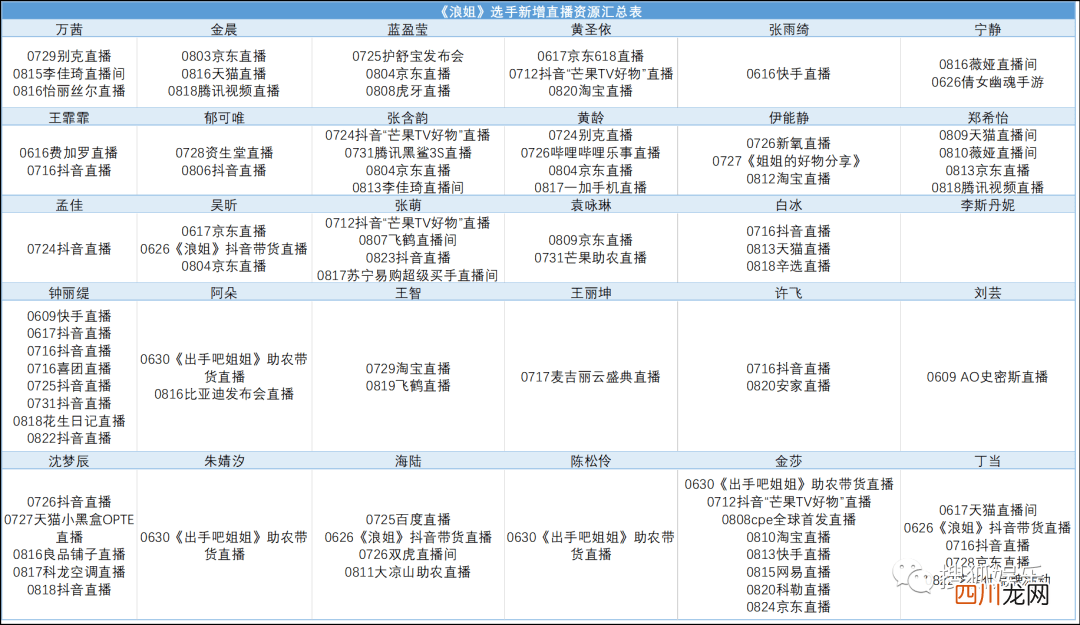
Task: Select the name header 沈梦辰
Action: [69, 461]
